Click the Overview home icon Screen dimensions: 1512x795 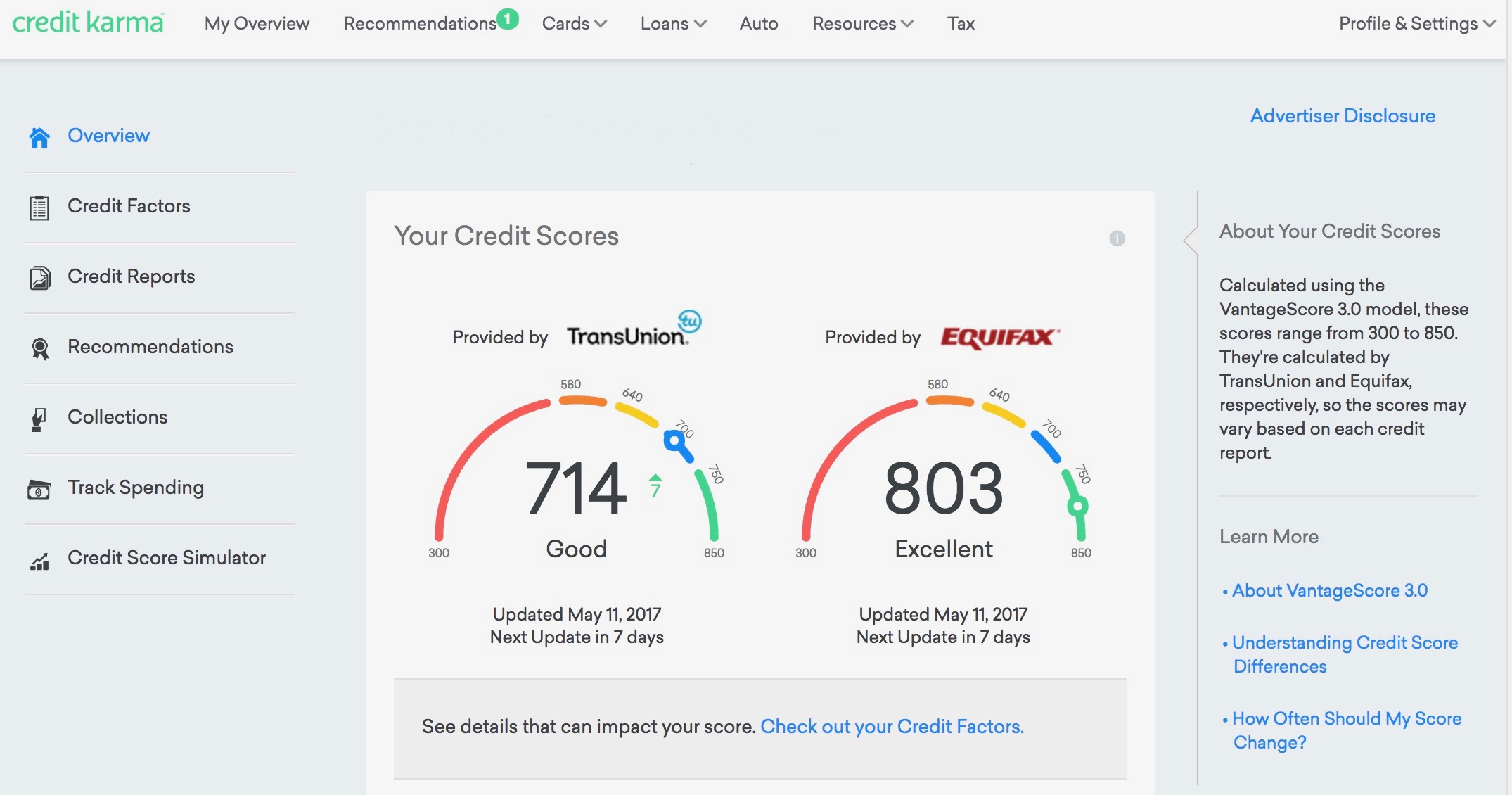tap(39, 137)
